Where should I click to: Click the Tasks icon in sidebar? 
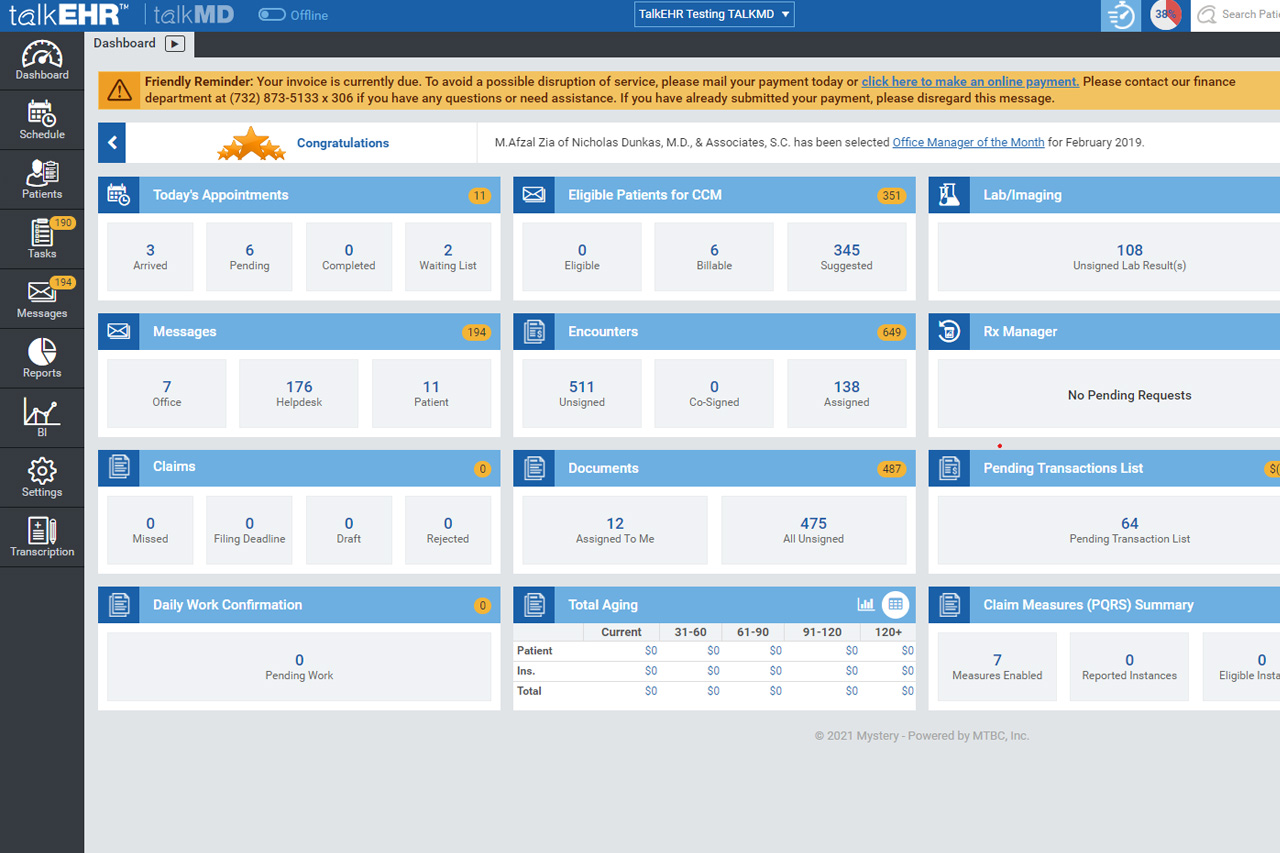point(42,239)
